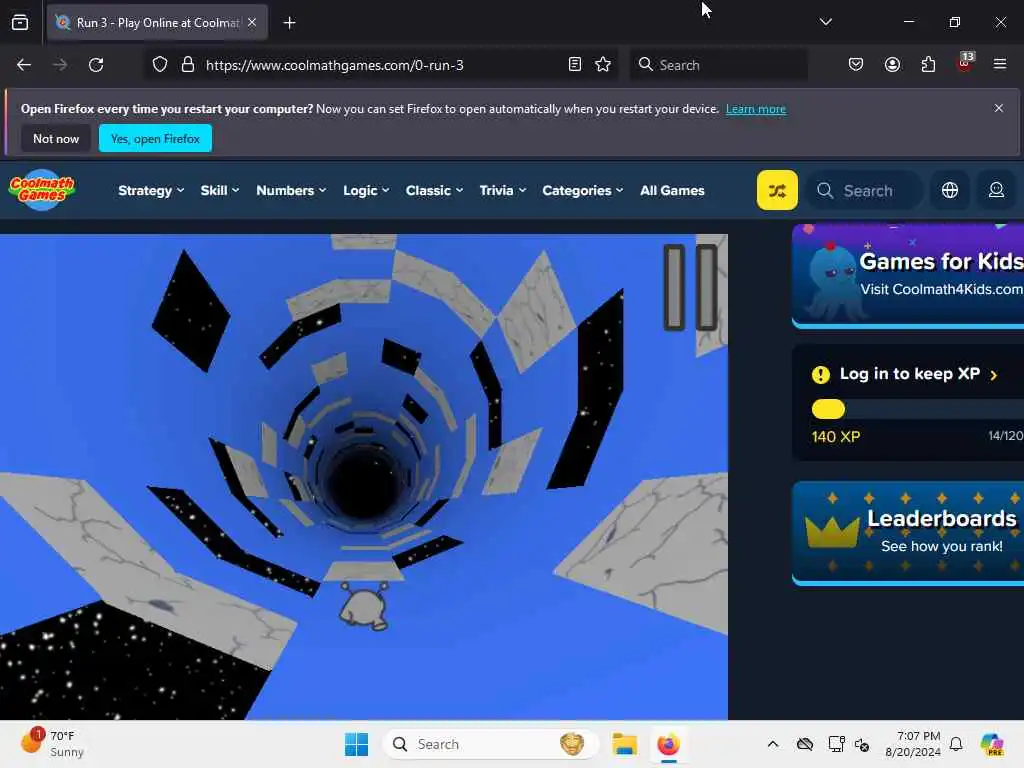Click Yes, open Firefox button
Screen dimensions: 1024x768
tap(155, 138)
